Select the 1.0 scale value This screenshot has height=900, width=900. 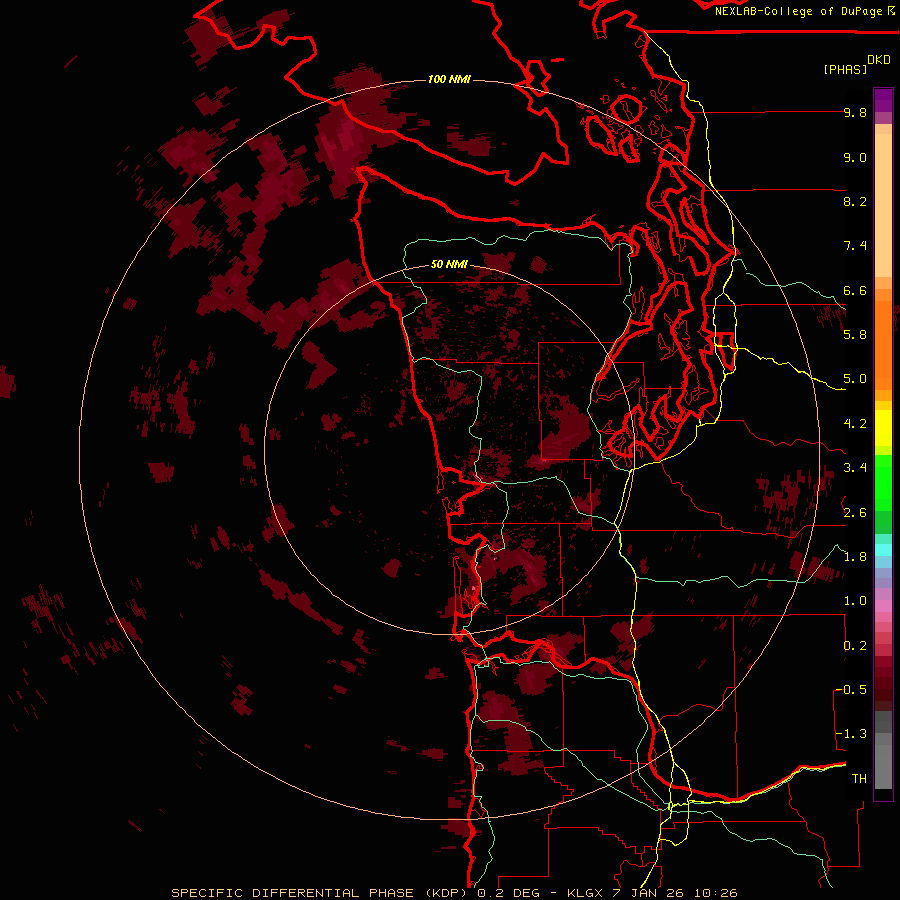pos(855,601)
